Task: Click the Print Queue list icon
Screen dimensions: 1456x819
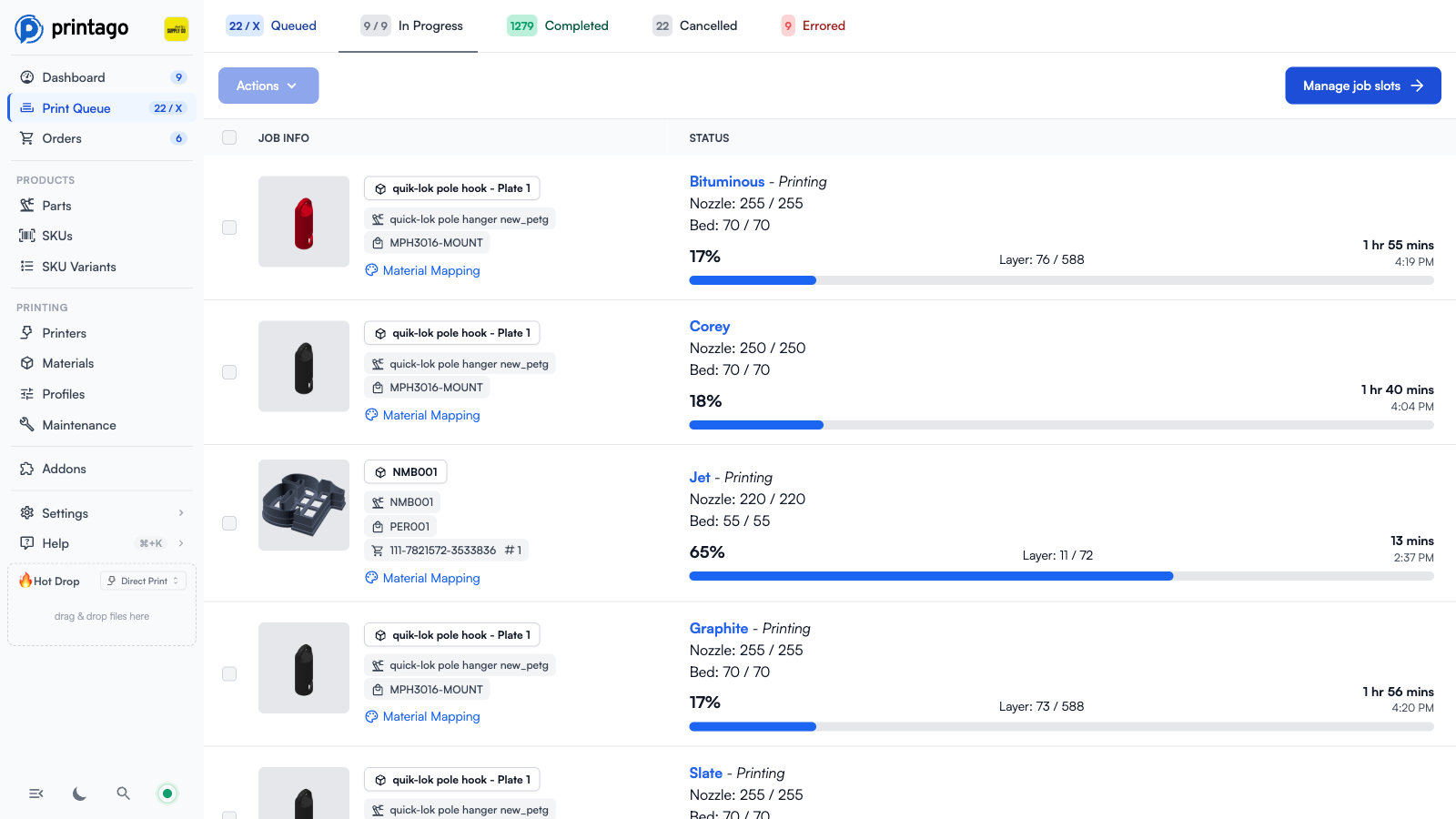Action: click(x=27, y=107)
